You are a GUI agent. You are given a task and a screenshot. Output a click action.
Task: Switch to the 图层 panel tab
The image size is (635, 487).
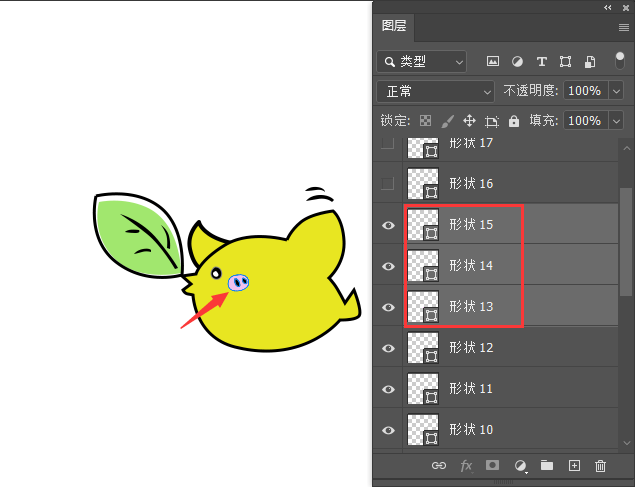point(394,26)
